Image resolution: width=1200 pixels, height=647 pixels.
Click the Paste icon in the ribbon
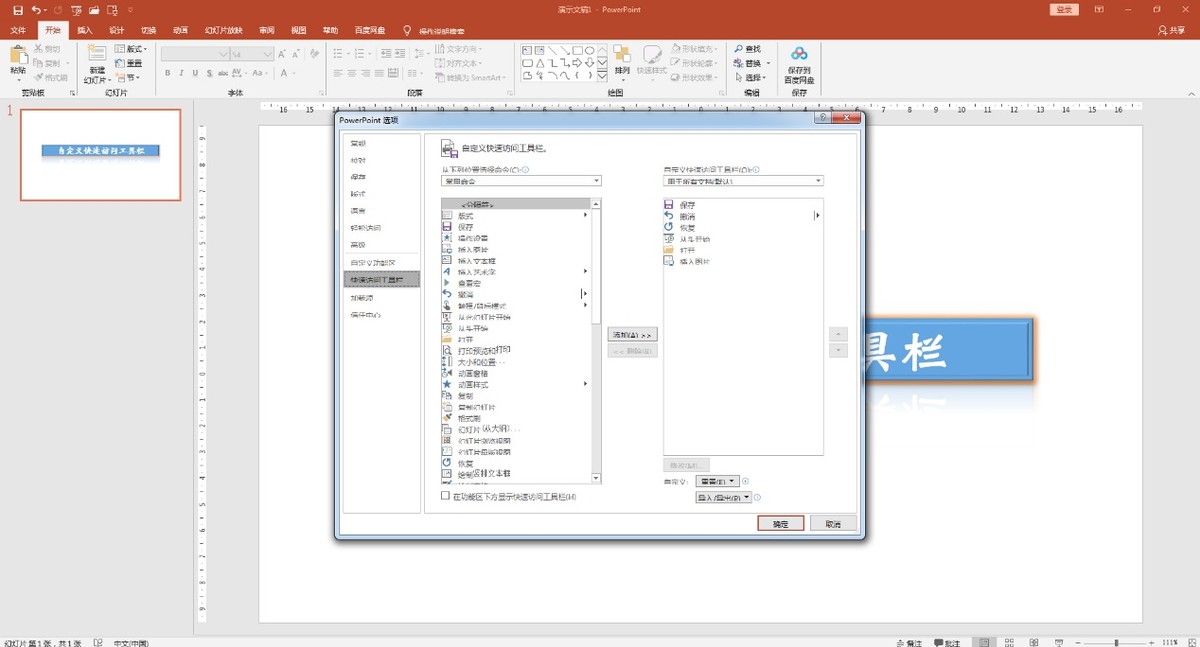coord(18,56)
